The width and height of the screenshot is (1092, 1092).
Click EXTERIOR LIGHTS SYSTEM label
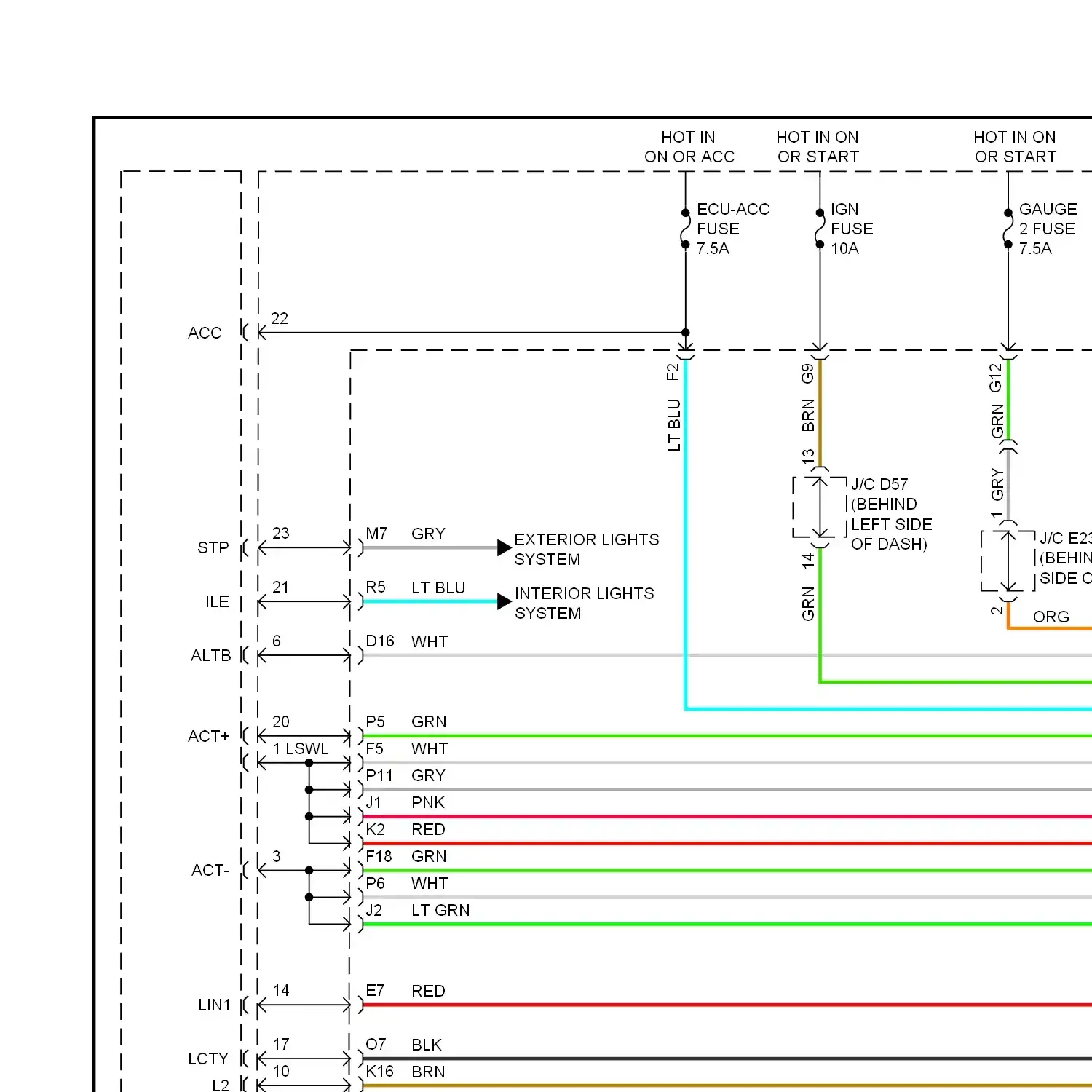tap(587, 549)
